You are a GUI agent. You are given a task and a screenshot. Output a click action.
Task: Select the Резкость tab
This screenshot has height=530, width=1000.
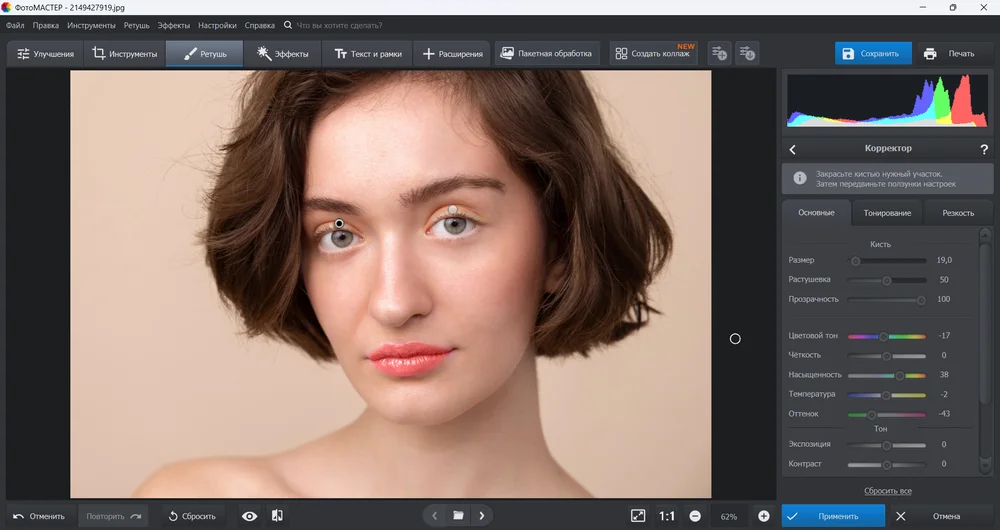point(958,213)
